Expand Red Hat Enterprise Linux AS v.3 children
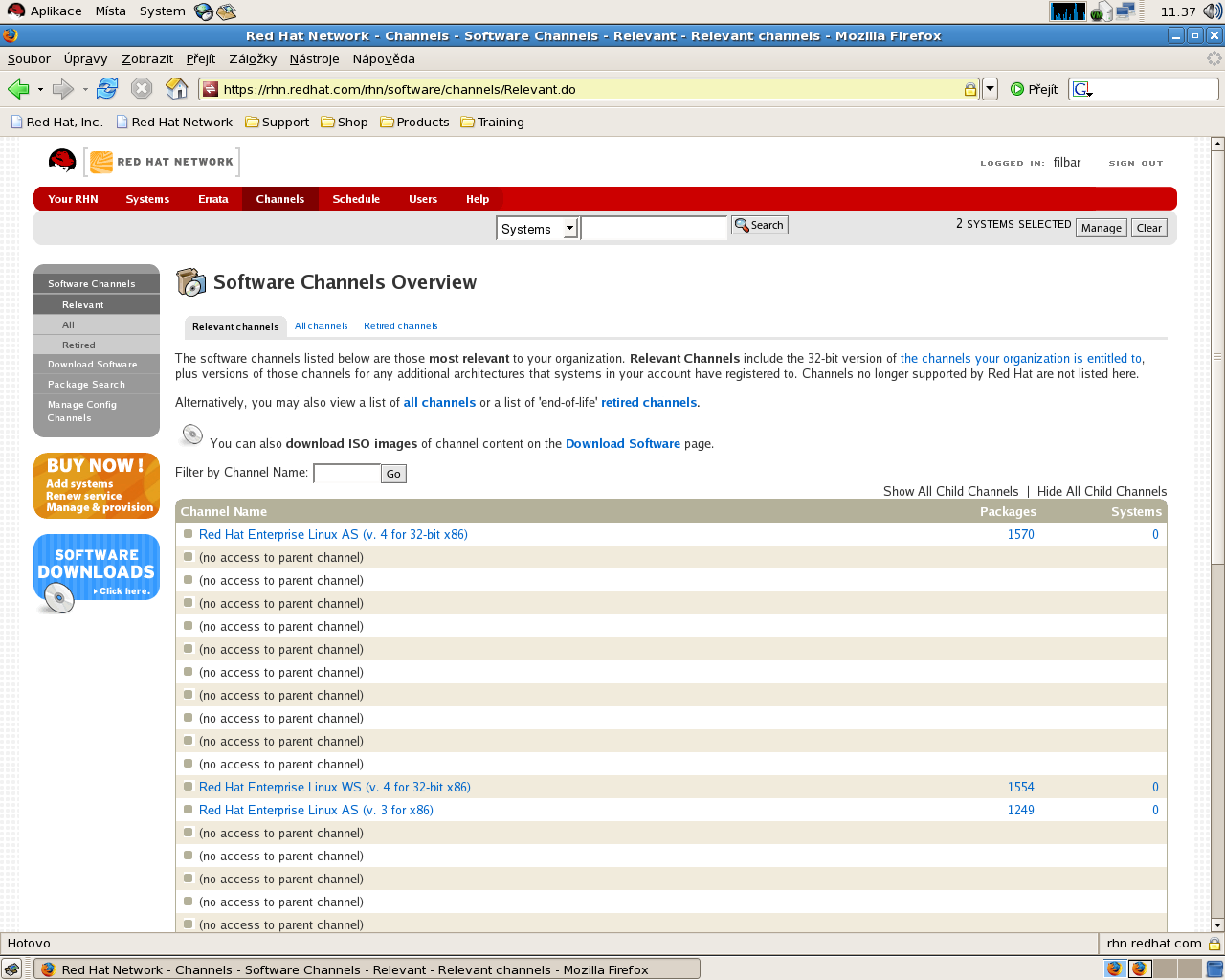The image size is (1225, 980). click(x=189, y=809)
